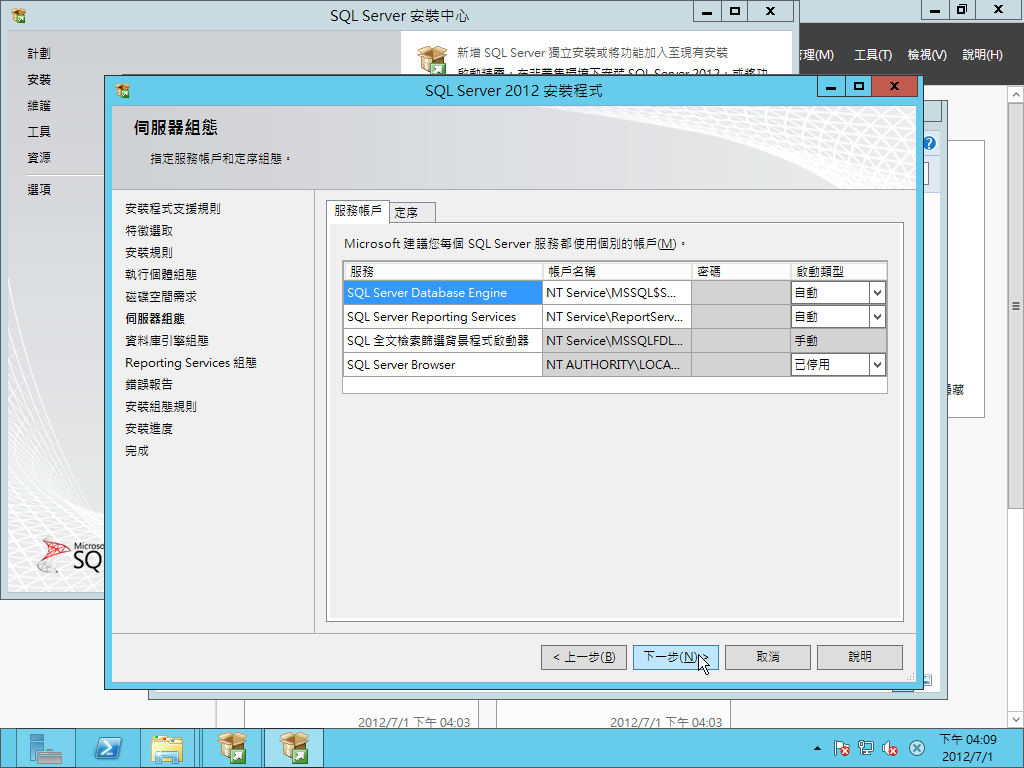Image resolution: width=1024 pixels, height=768 pixels.
Task: Click 執行個體組態 step in sidebar
Action: coord(161,275)
